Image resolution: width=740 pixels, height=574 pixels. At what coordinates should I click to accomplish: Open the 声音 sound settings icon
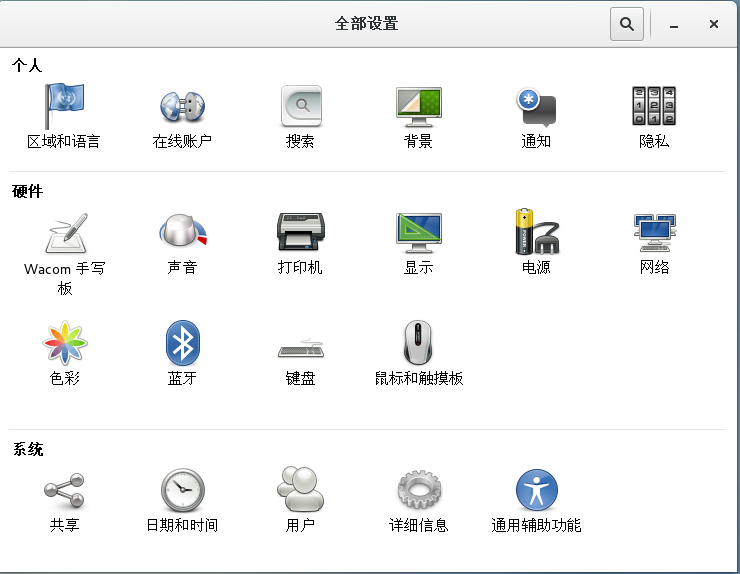(183, 230)
